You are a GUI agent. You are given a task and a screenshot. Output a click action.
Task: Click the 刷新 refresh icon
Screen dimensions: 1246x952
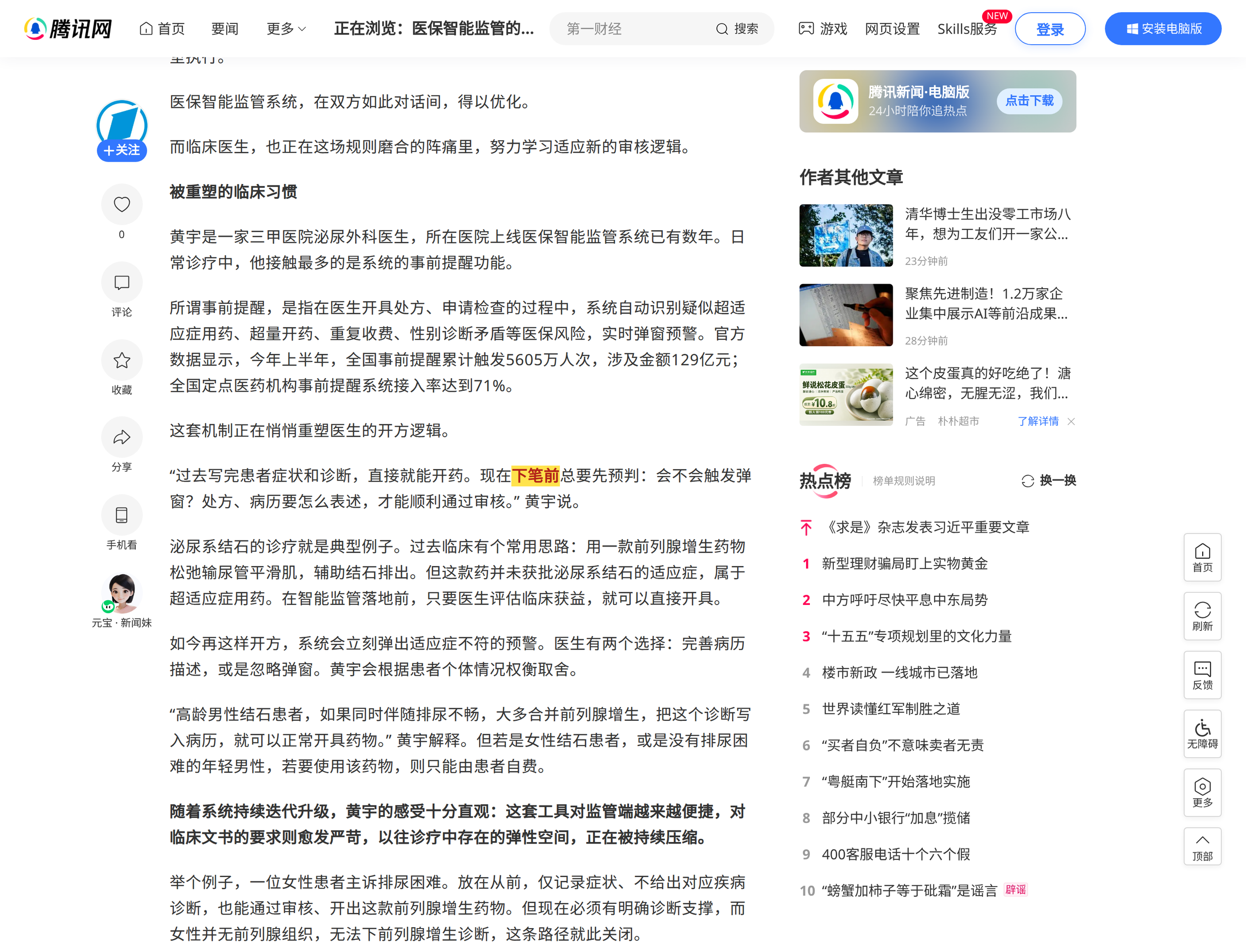coord(1202,617)
